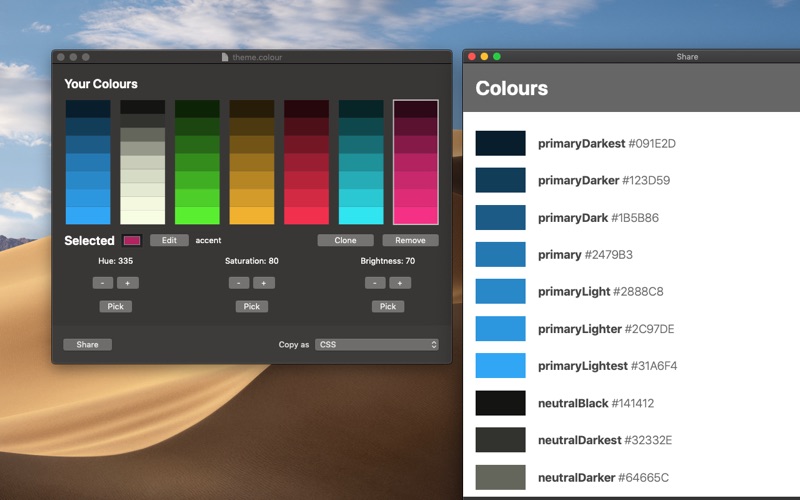Screen dimensions: 800x500
Task: Close the Share window with red button
Action: pos(472,57)
